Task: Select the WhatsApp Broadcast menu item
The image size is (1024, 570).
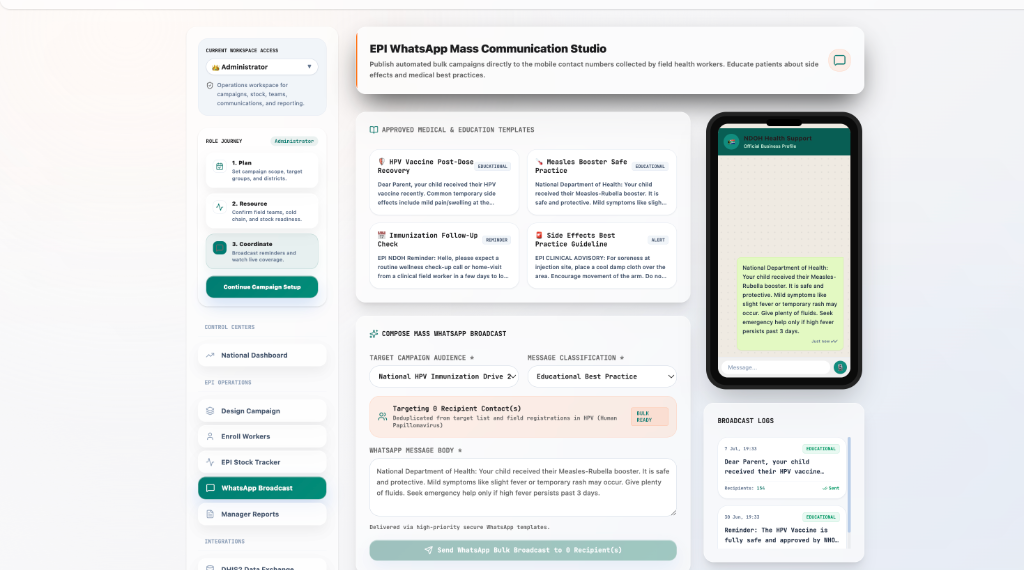Action: point(262,488)
